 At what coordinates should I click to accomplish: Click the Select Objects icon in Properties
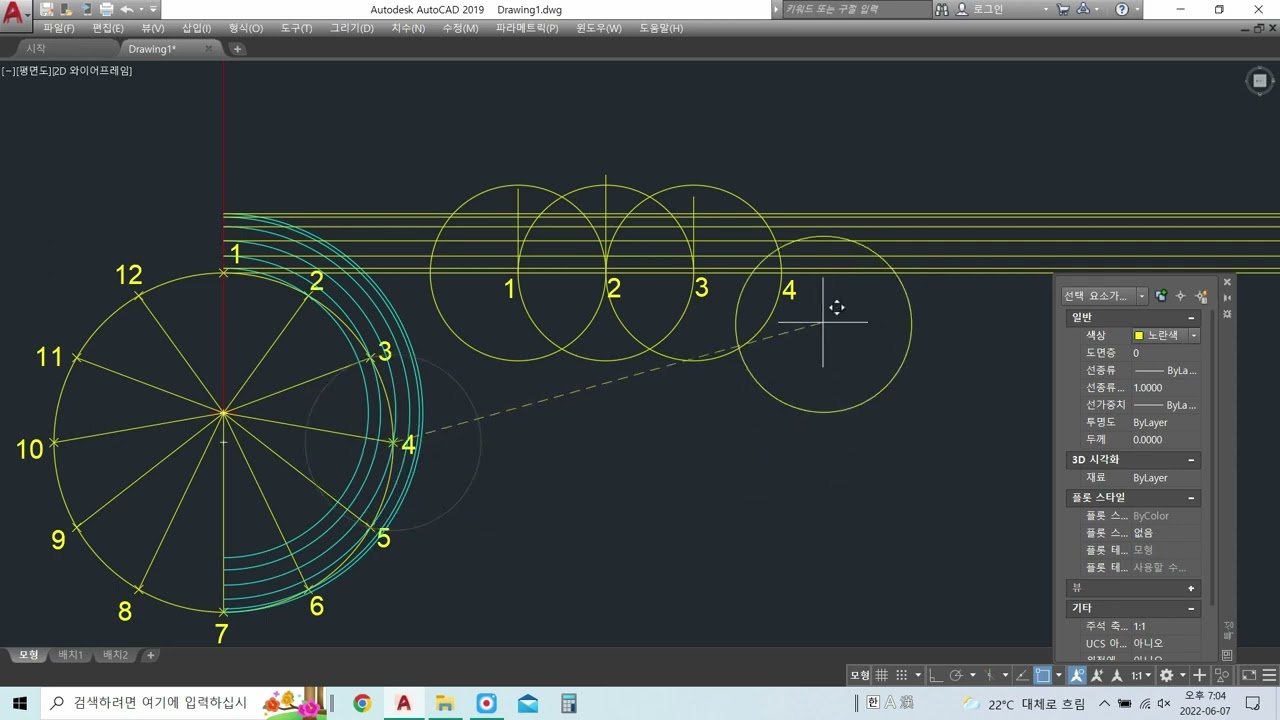tap(1181, 296)
